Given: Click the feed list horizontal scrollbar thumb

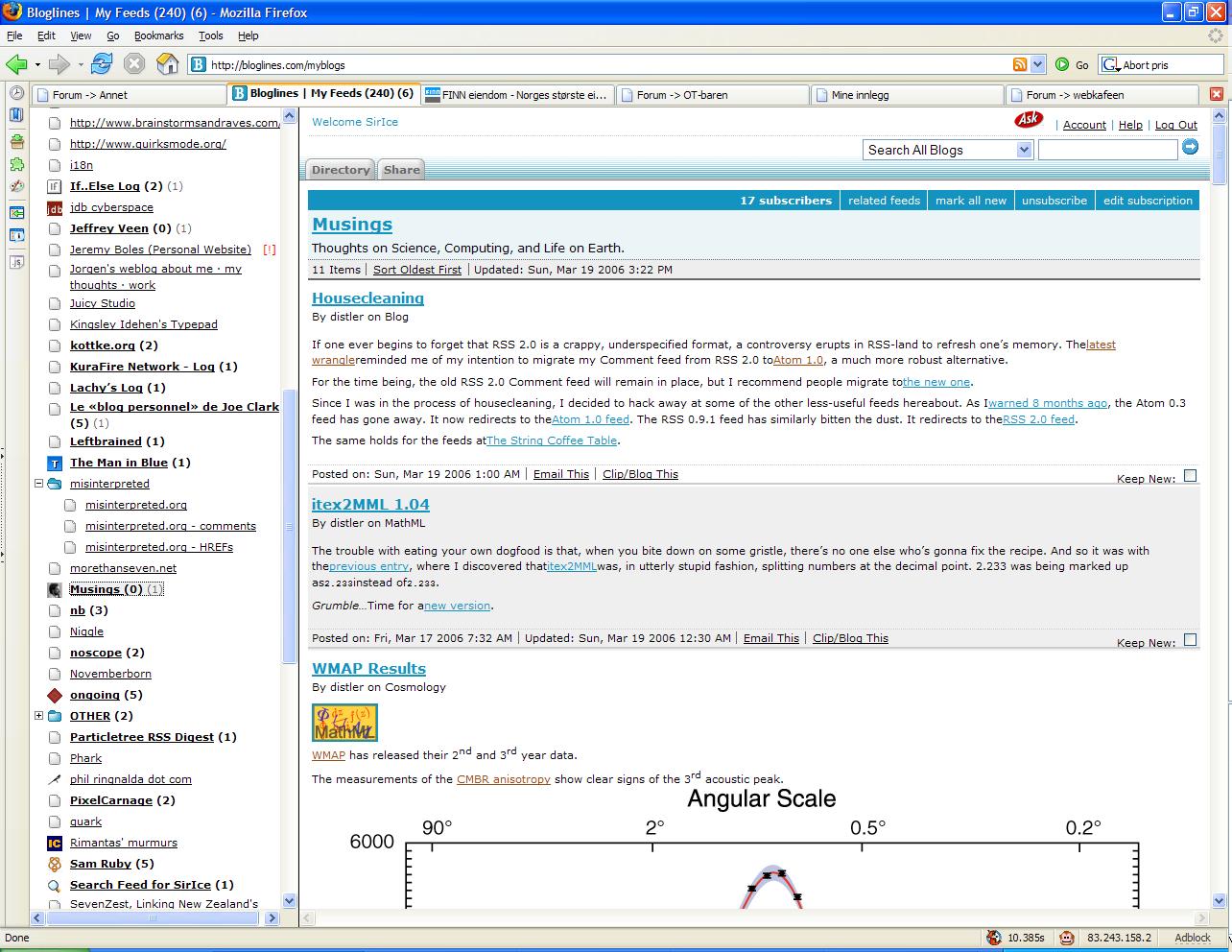Looking at the screenshot, I should click(x=153, y=918).
